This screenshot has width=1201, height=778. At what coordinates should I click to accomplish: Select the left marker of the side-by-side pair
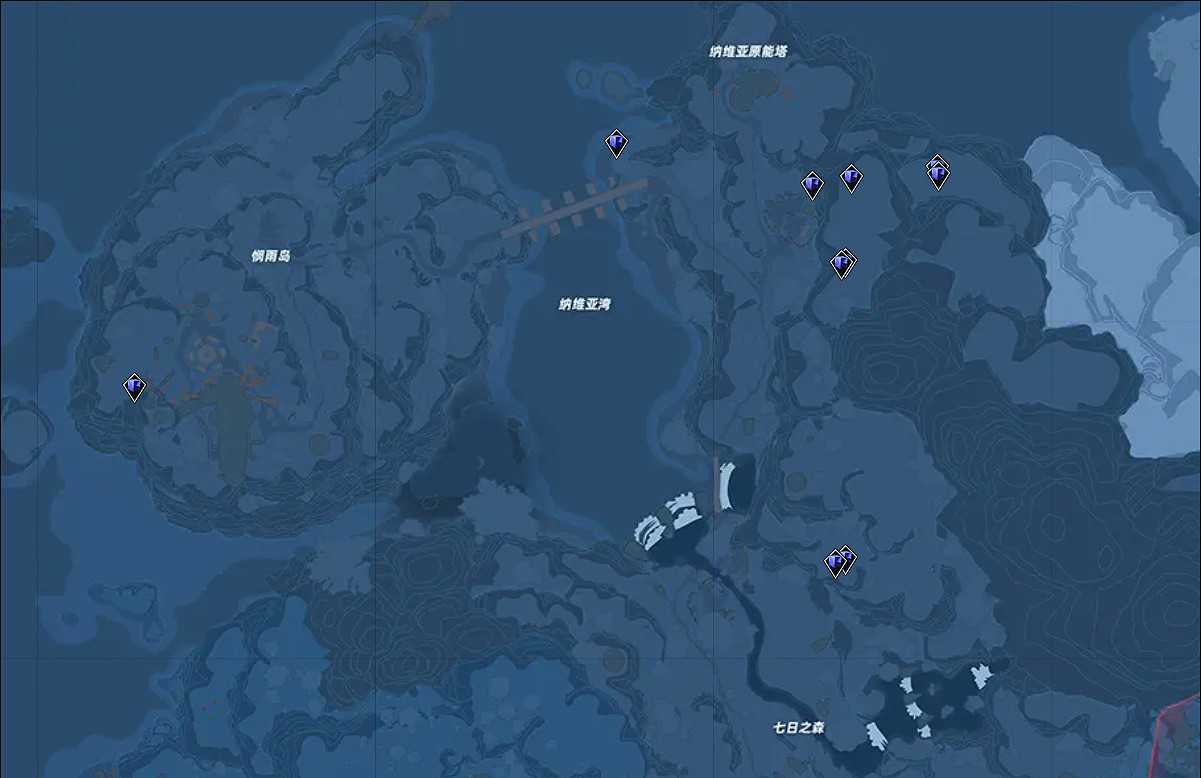(x=812, y=185)
